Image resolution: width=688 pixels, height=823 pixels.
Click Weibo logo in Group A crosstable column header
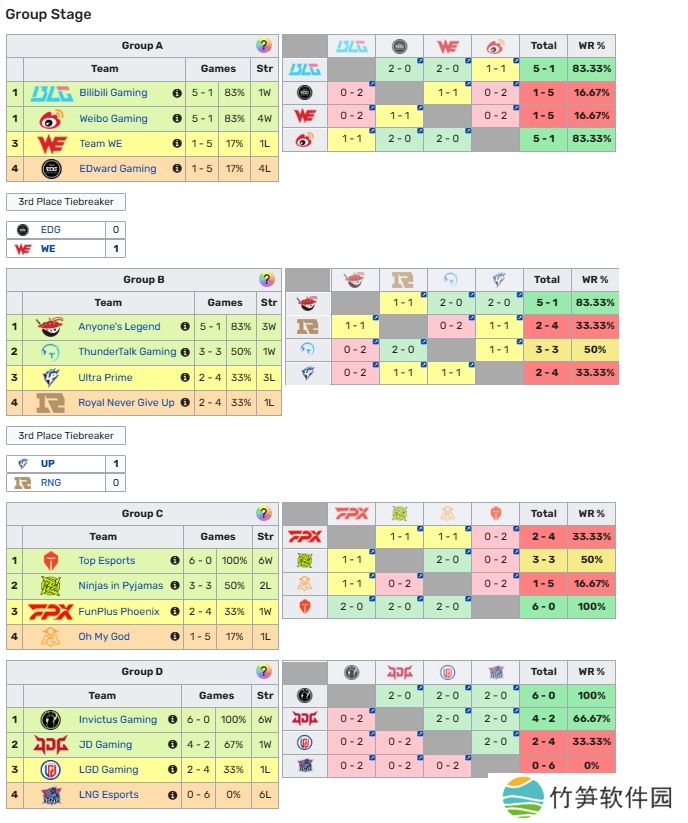tap(496, 46)
